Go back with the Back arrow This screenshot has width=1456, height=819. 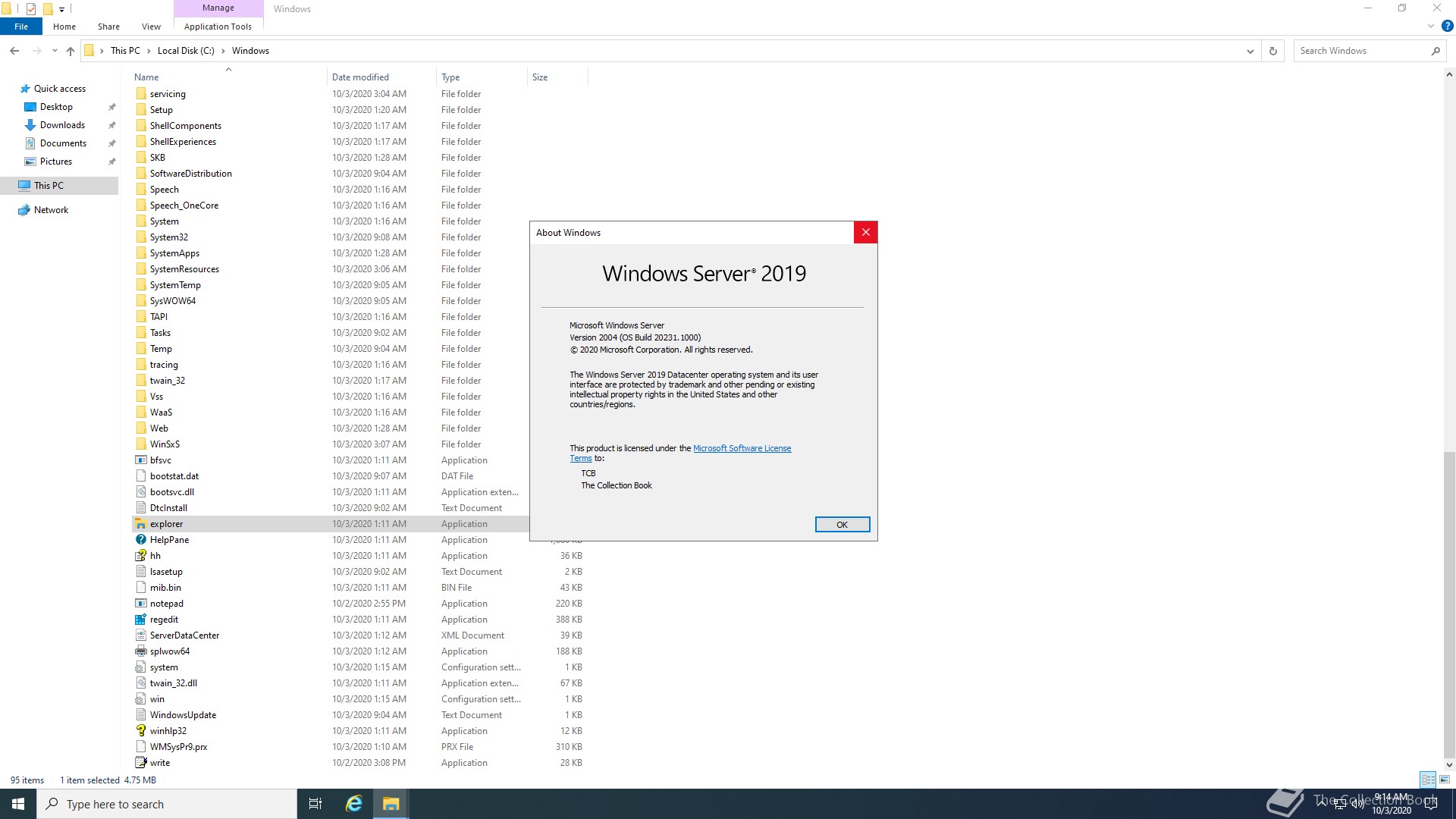point(14,51)
